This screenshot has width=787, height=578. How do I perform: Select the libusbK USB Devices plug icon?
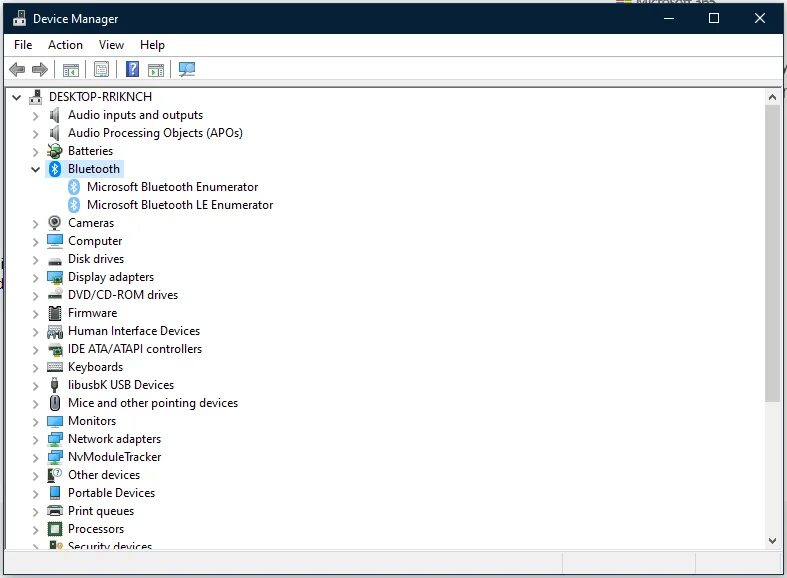coord(55,385)
